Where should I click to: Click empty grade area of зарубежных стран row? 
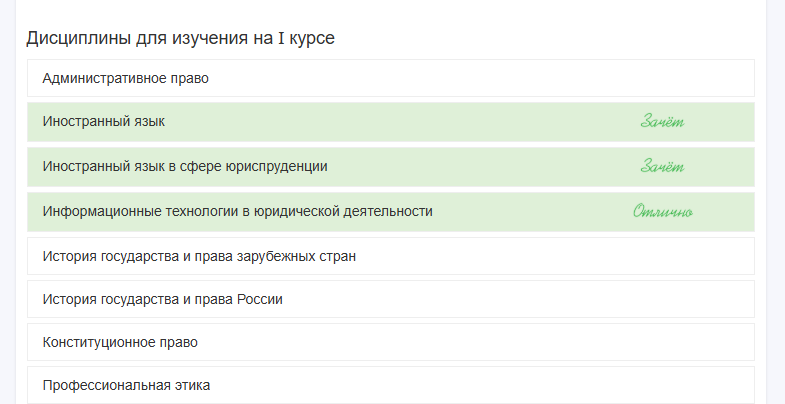(x=662, y=256)
